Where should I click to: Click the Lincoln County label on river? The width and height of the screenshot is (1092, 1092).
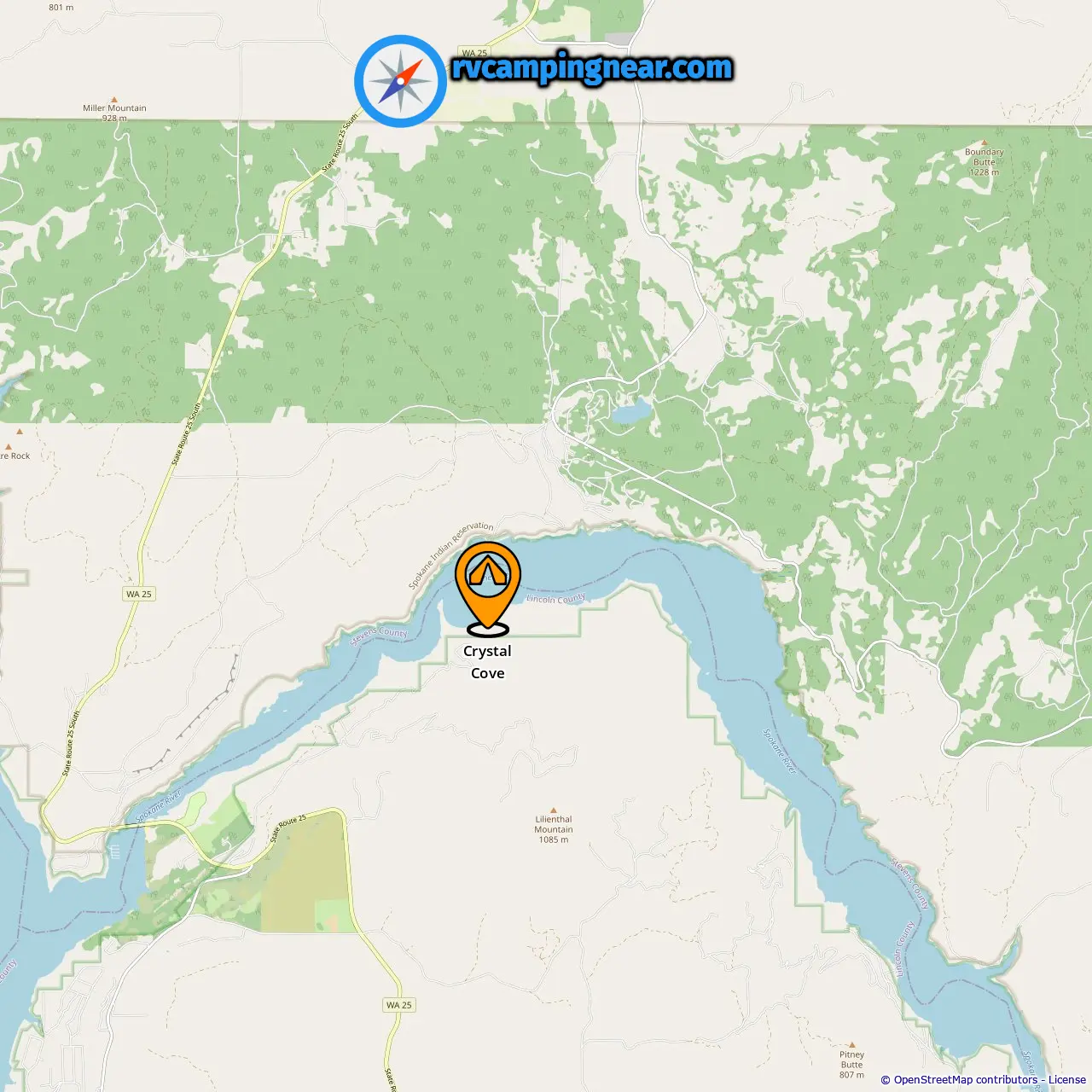pyautogui.click(x=555, y=599)
